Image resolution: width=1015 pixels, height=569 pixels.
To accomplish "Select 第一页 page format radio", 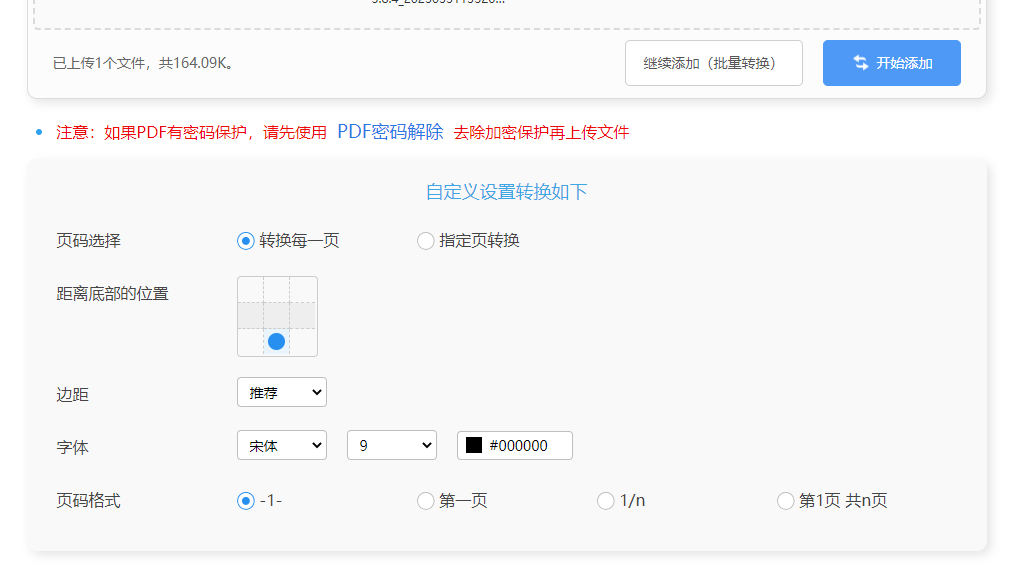I will point(425,500).
